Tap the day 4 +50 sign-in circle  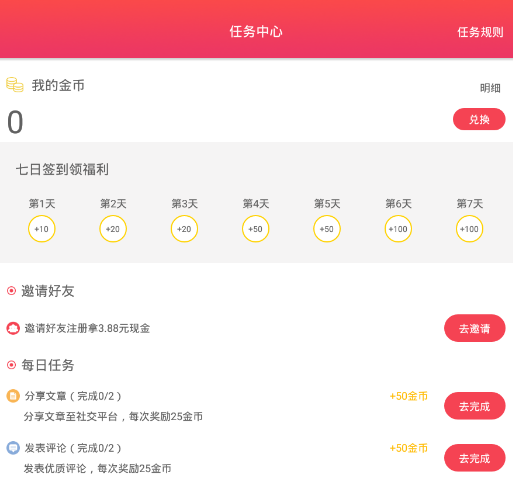pyautogui.click(x=256, y=229)
